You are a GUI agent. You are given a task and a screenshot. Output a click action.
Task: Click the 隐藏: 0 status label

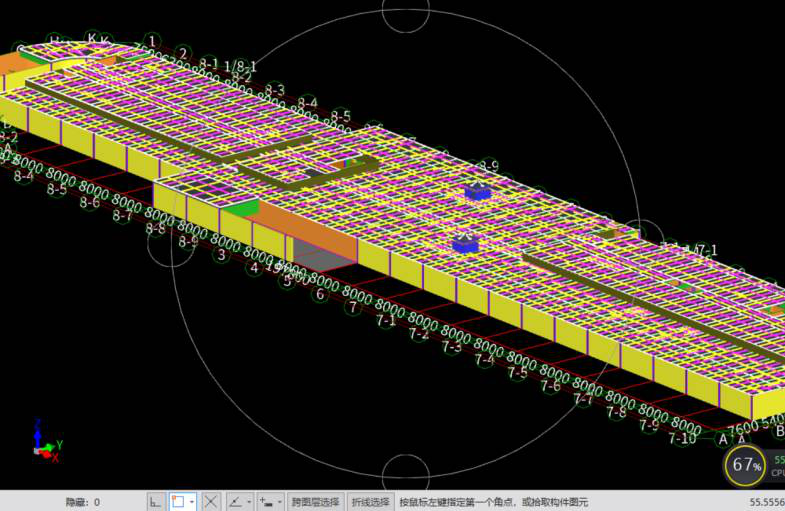(x=82, y=501)
